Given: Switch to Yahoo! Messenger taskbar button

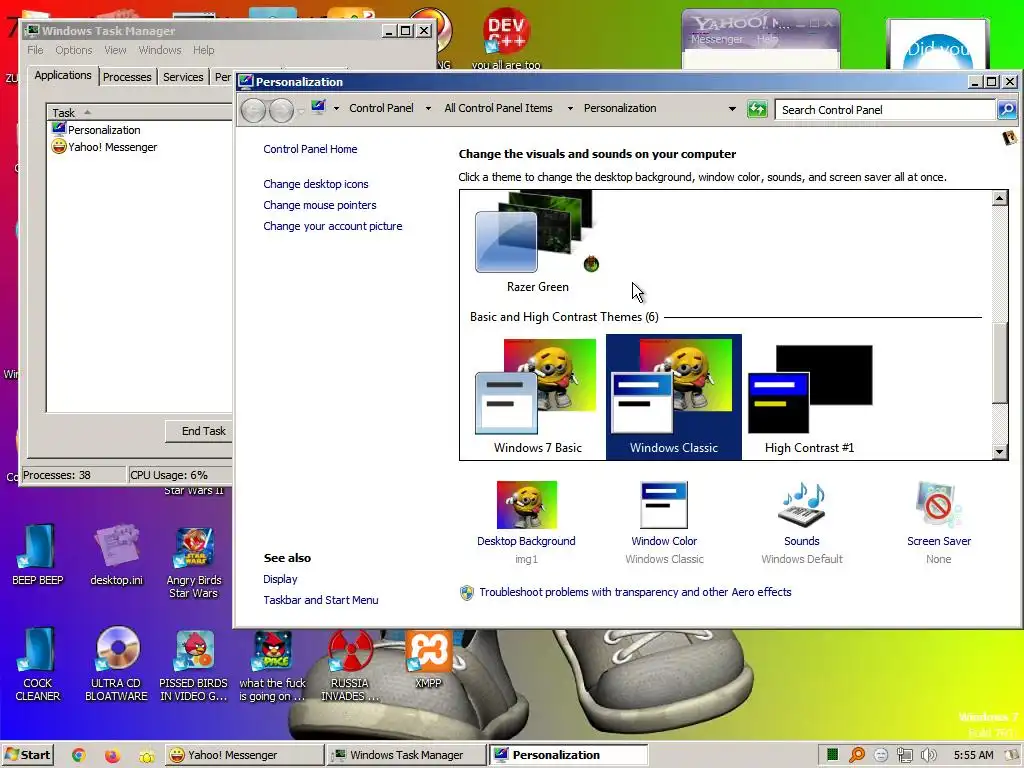Looking at the screenshot, I should pyautogui.click(x=244, y=755).
